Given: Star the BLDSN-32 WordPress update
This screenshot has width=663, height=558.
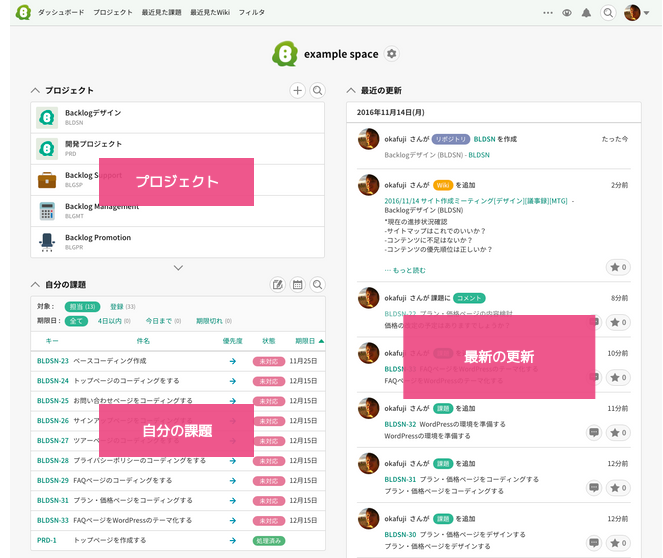Looking at the screenshot, I should (618, 432).
